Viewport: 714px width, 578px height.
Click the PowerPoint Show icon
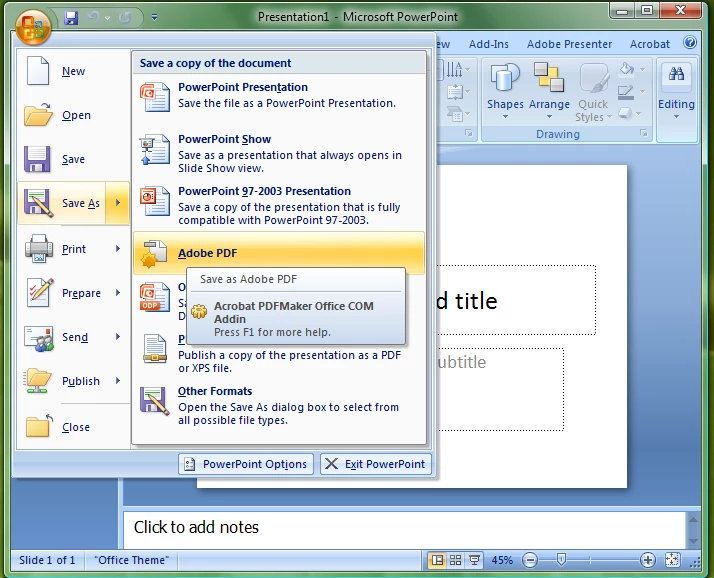(154, 149)
